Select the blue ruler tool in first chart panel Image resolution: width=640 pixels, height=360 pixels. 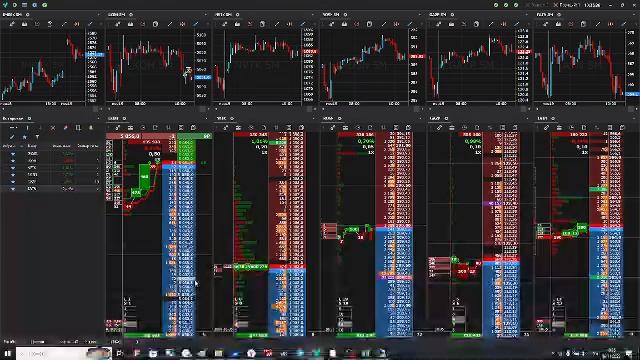point(90,24)
